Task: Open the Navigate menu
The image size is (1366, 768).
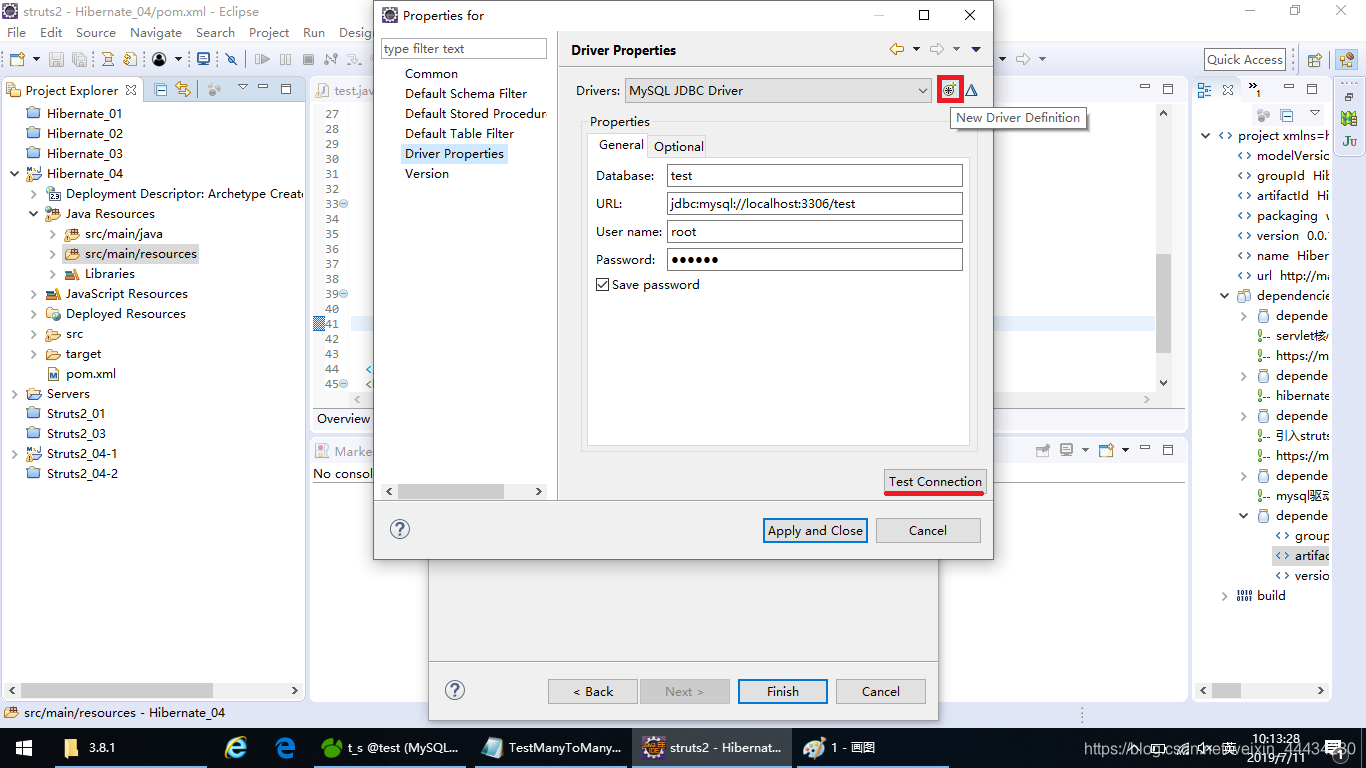Action: point(156,32)
